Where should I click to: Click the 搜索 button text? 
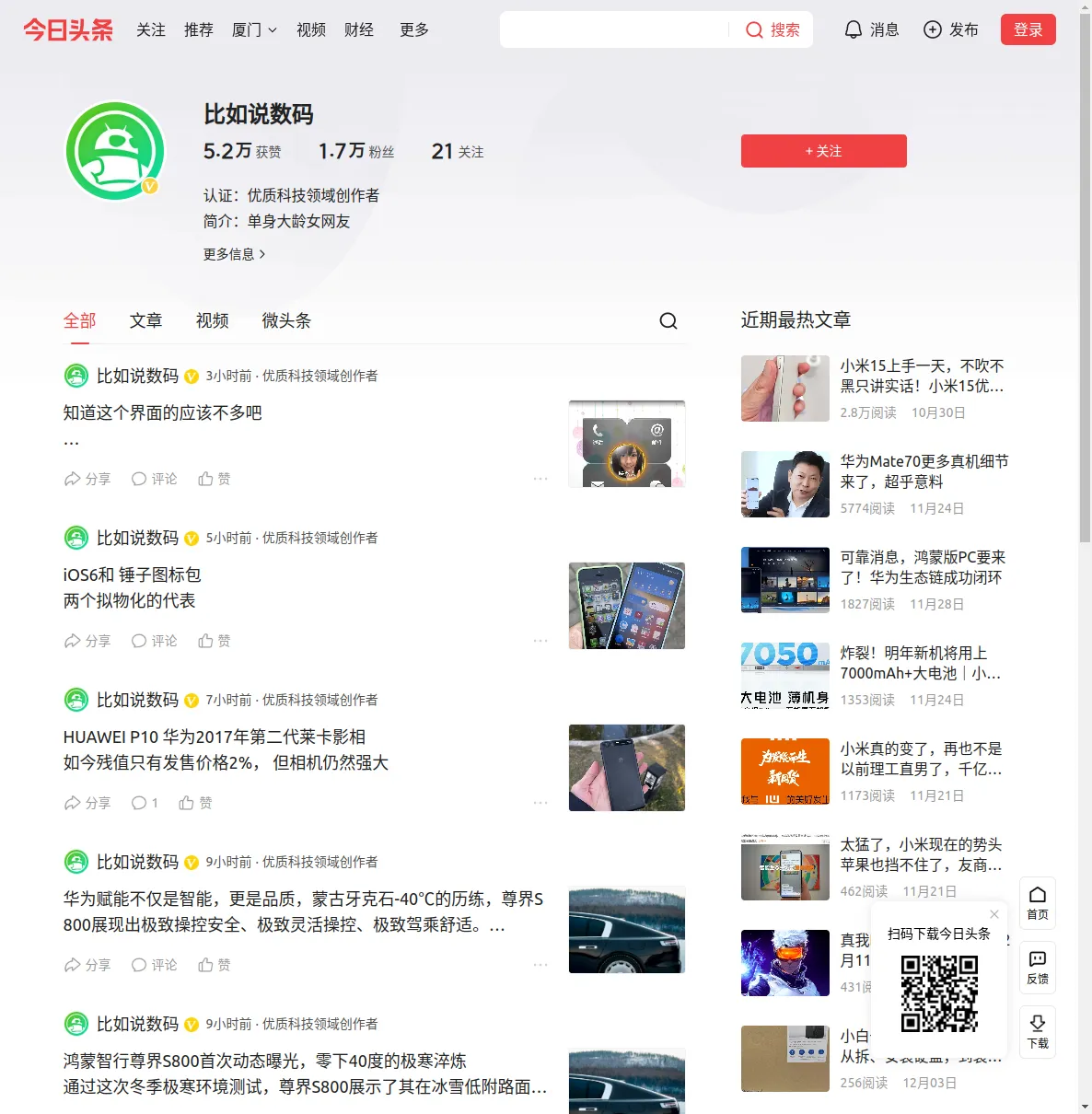click(x=785, y=29)
